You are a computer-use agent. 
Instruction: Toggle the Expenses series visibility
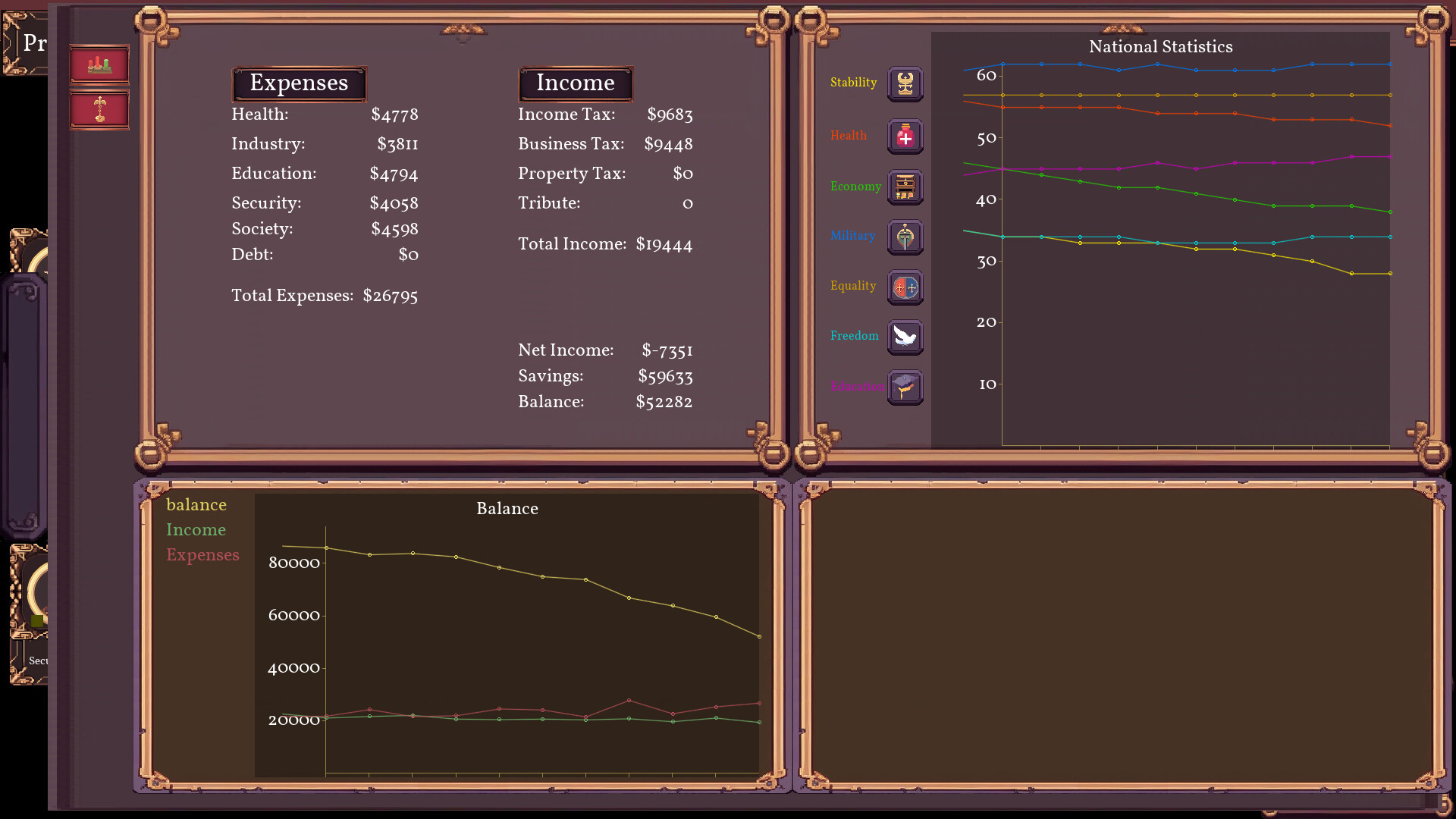202,555
